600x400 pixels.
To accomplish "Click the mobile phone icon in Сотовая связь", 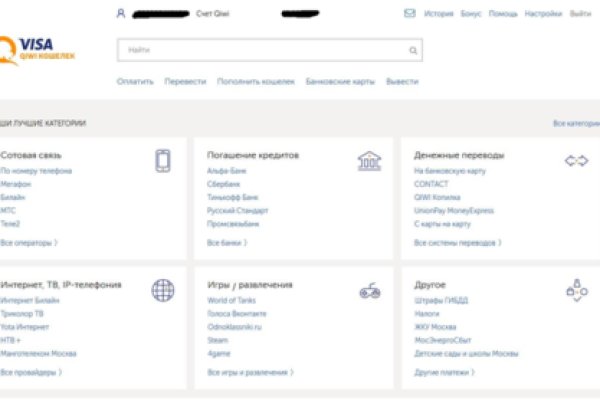I will (163, 160).
